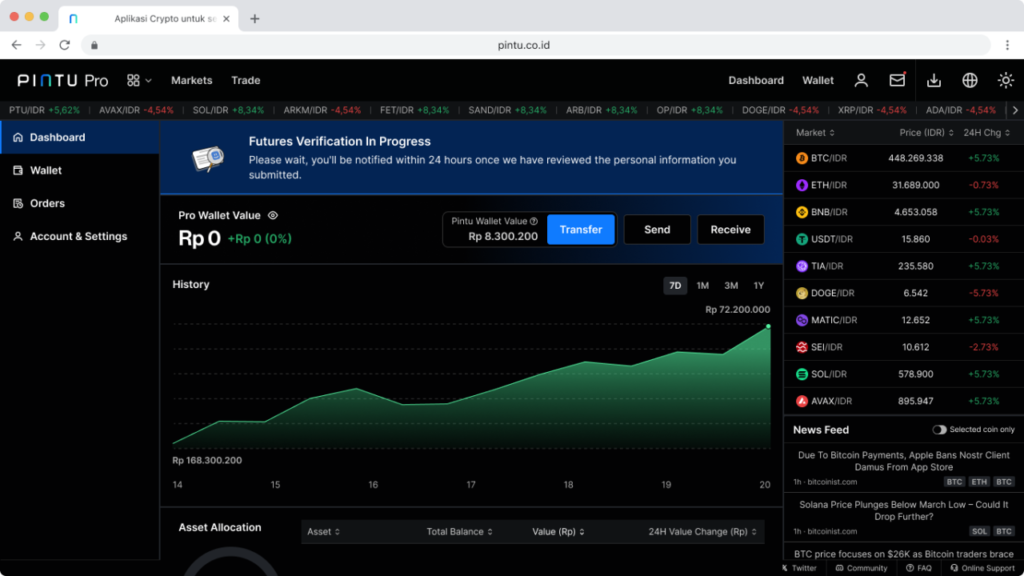The image size is (1024, 576).
Task: Click the ETH tag on Apple news
Action: coord(978,482)
